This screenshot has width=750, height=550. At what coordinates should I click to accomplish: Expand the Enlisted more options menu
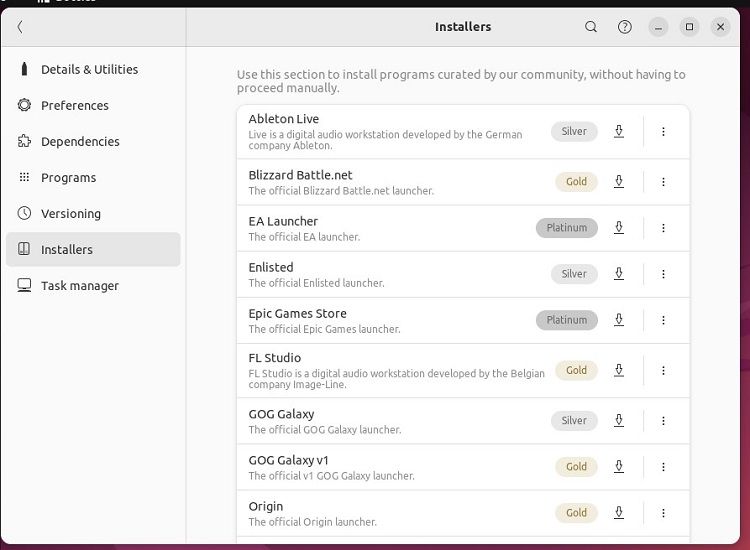click(663, 274)
